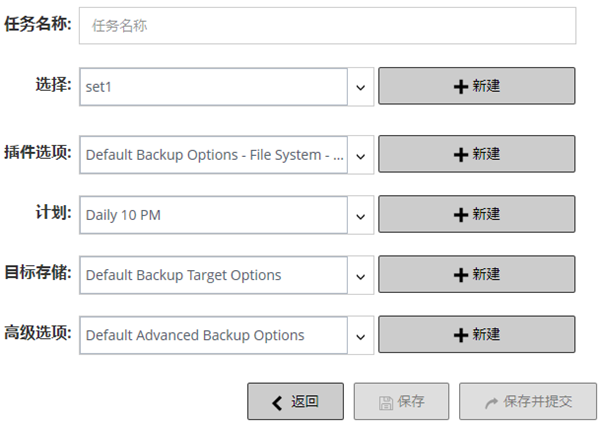Screen dimensions: 604x426
Task: Click the set1 selection combo box
Action: (x=213, y=86)
